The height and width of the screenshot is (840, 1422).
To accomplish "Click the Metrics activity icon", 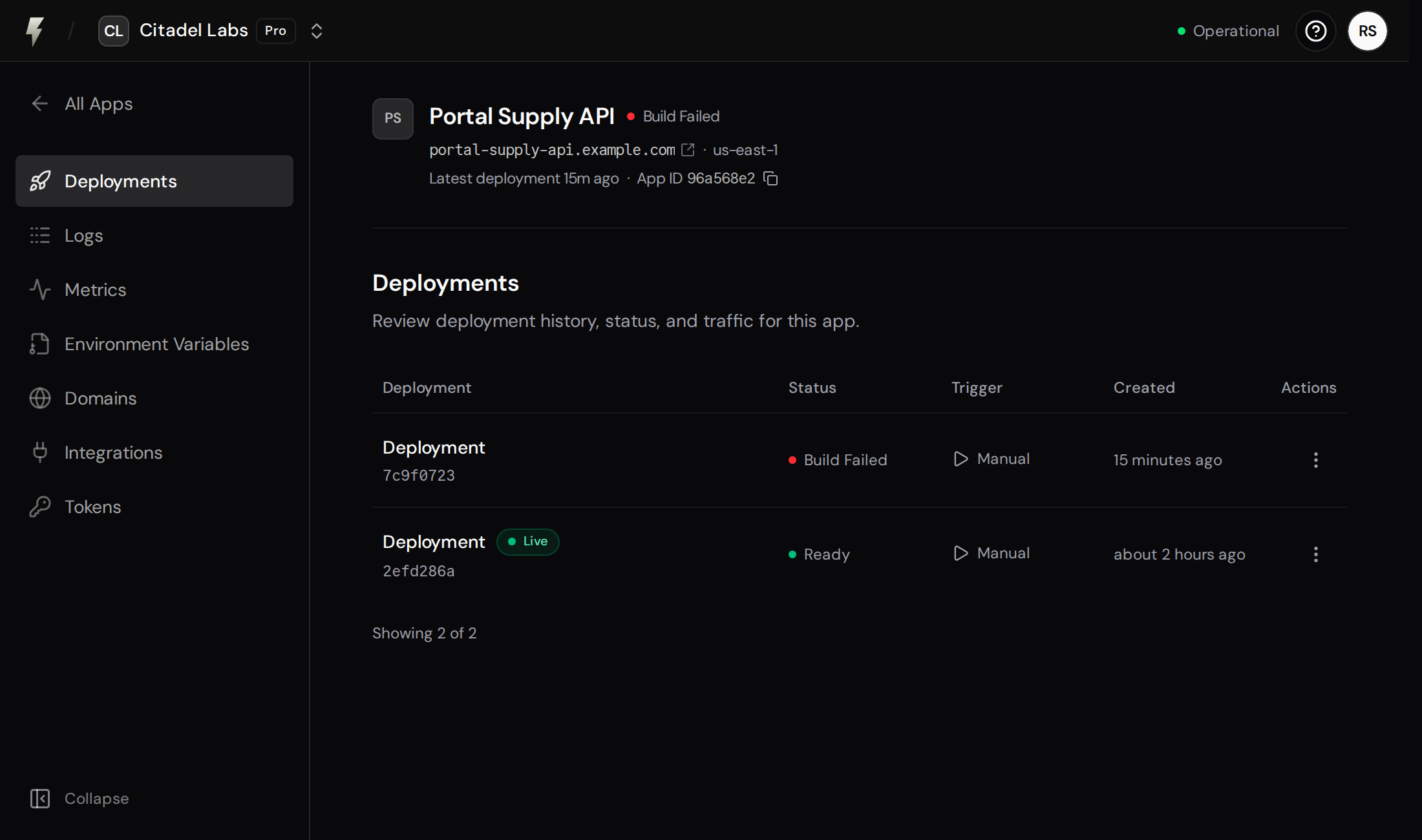I will click(x=40, y=289).
